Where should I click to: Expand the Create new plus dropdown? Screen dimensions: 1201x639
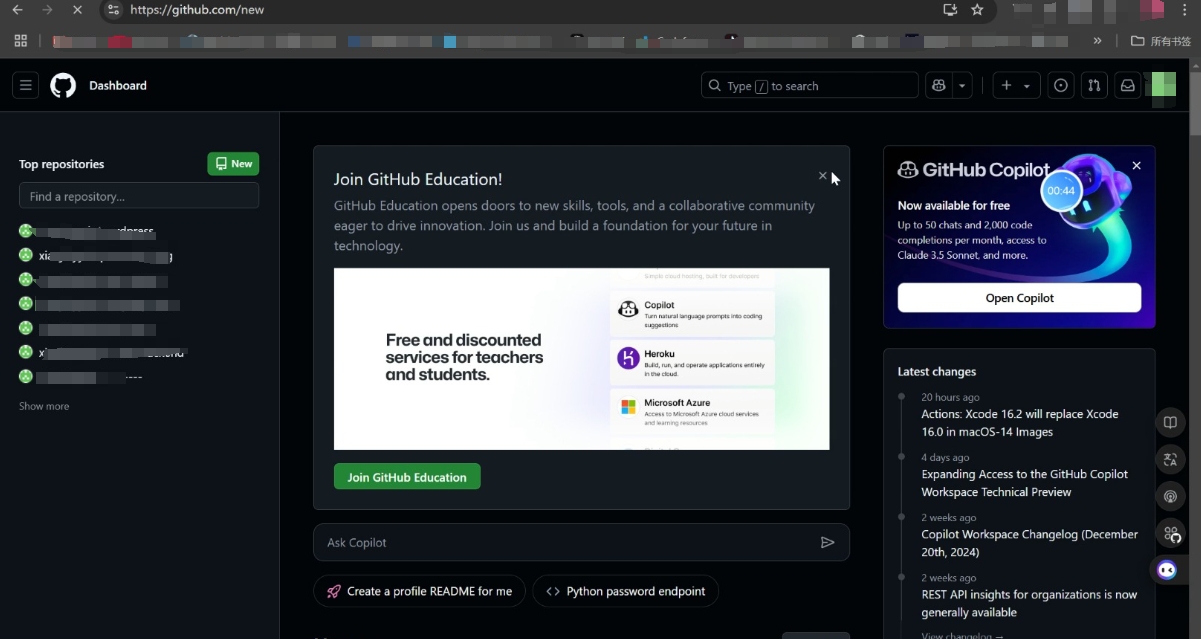1015,86
